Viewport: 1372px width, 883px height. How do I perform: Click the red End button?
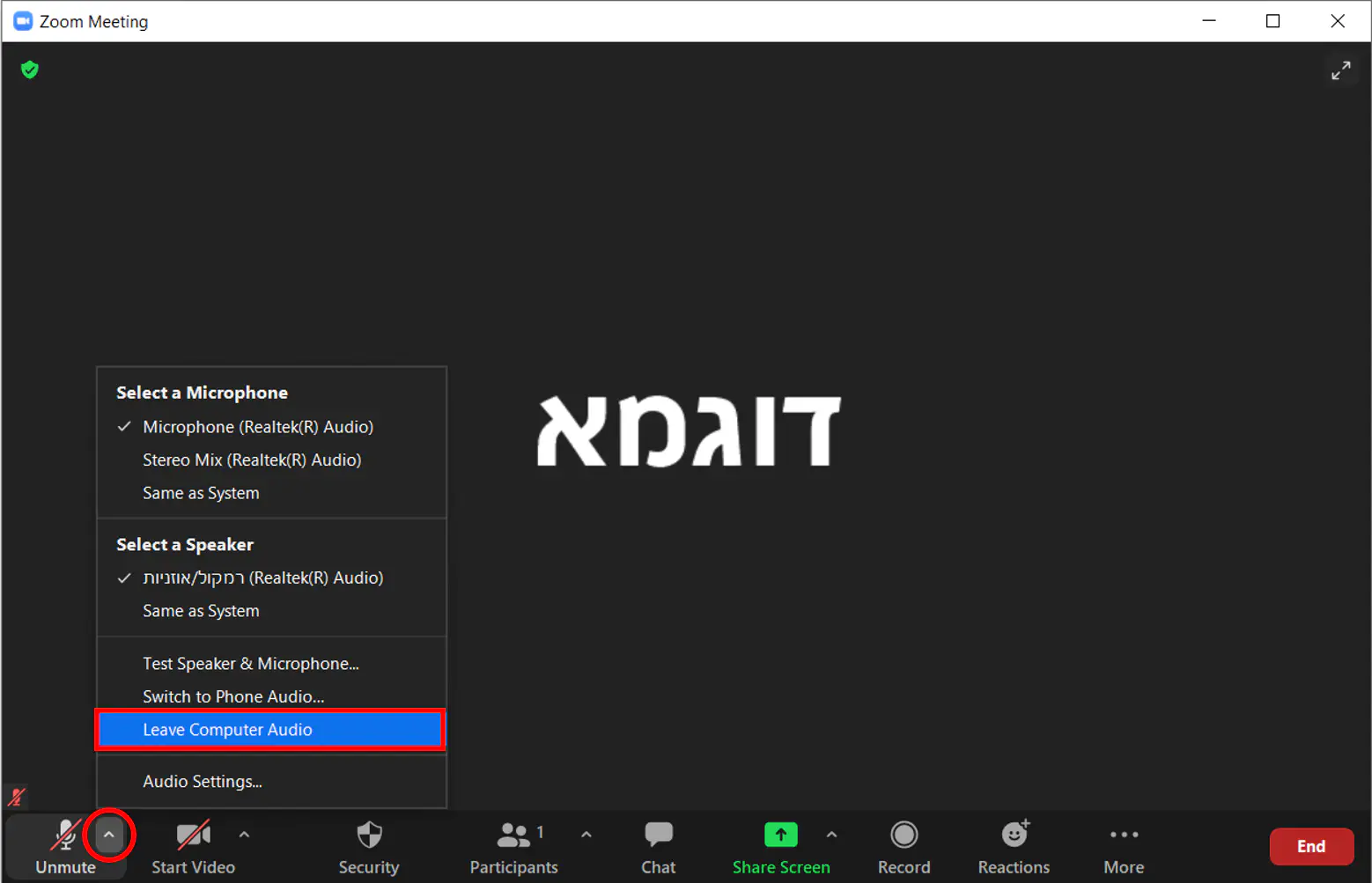click(1310, 846)
